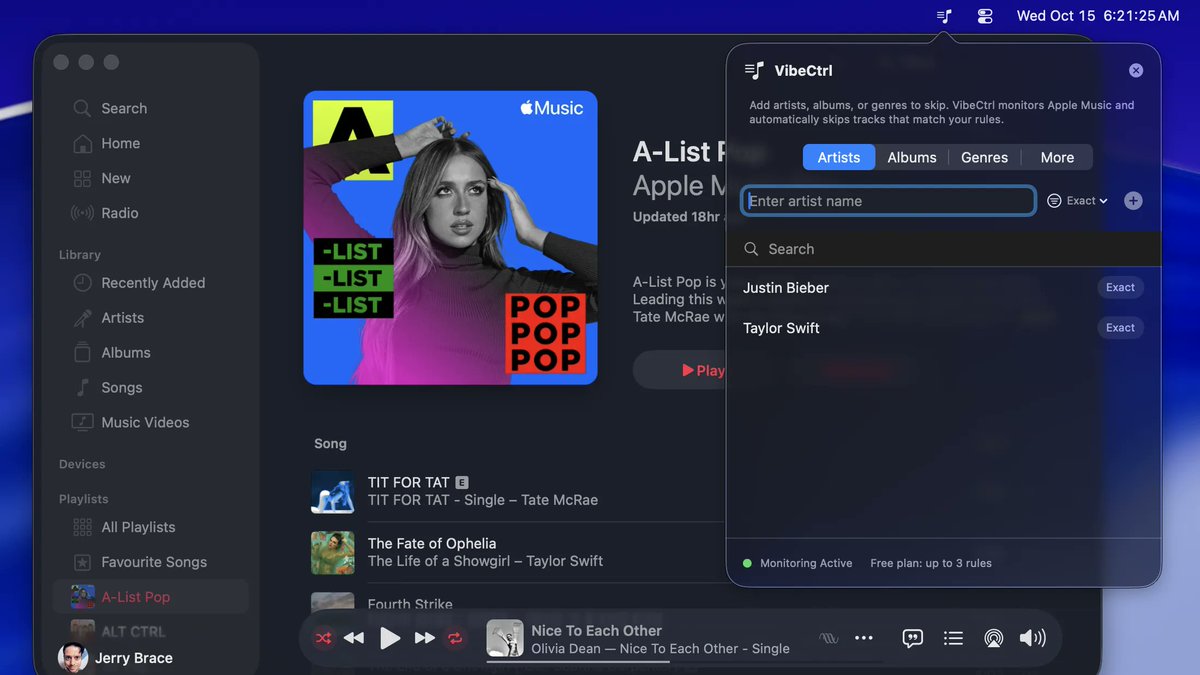The image size is (1200, 675).
Task: Click now playing Nice To Each Other artwork
Action: tap(505, 639)
